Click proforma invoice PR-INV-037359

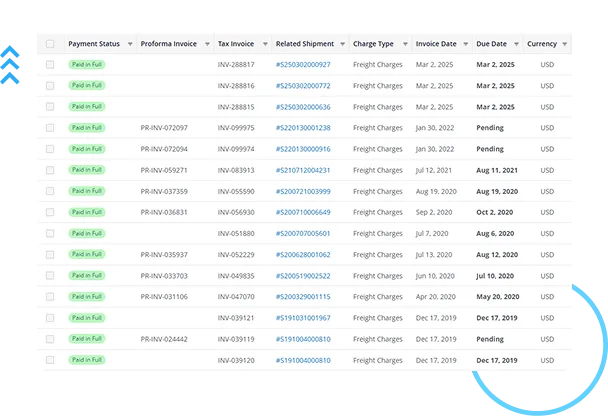pos(164,192)
